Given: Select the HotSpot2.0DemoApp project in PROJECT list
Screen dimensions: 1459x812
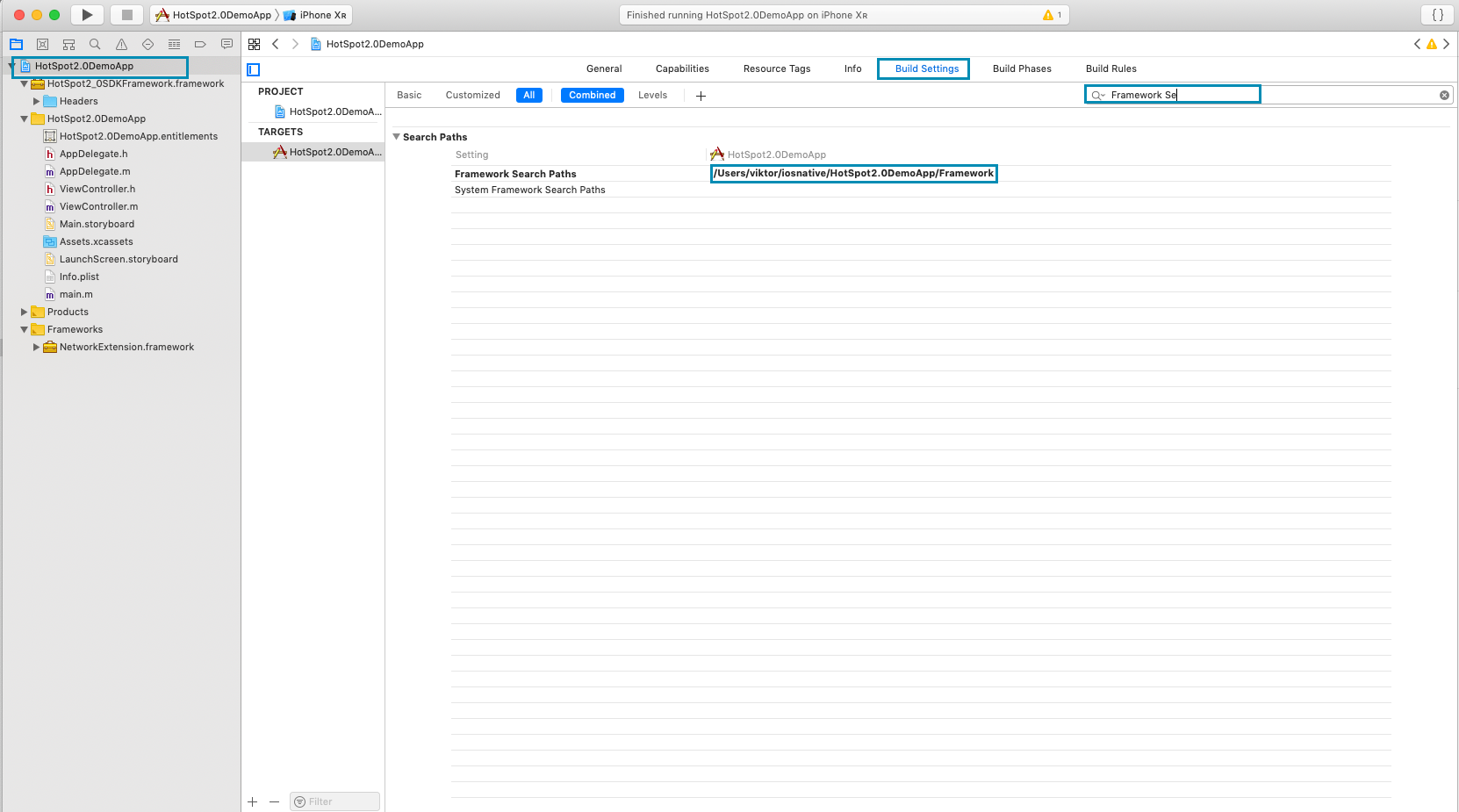Looking at the screenshot, I should click(x=327, y=111).
